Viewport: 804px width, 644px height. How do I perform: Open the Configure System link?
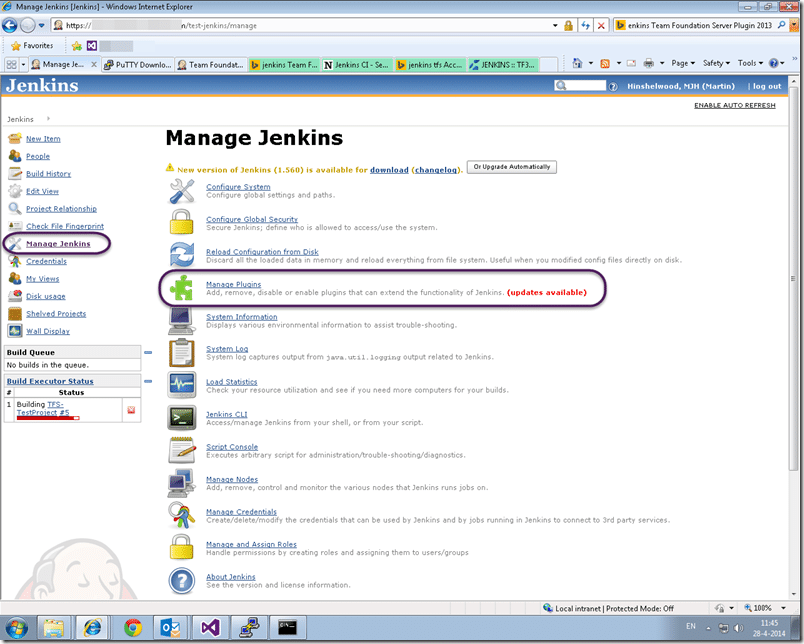(x=238, y=187)
